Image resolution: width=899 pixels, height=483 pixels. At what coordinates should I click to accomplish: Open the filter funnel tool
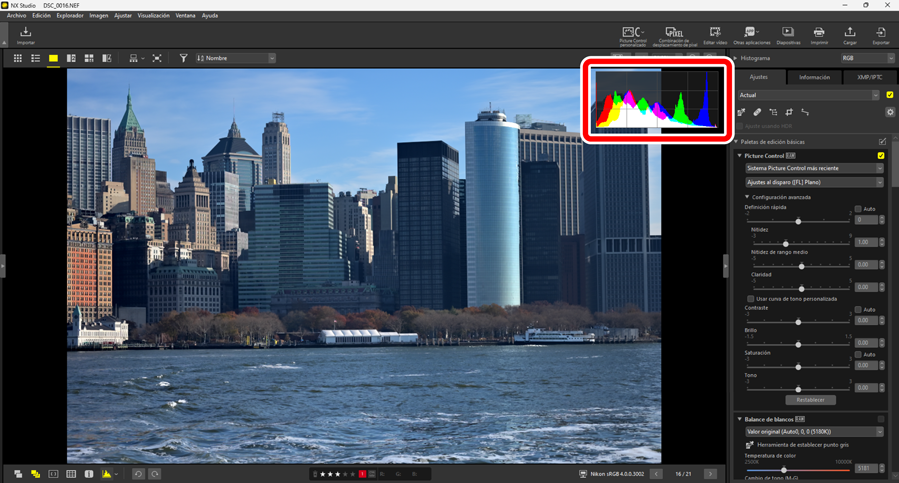183,59
